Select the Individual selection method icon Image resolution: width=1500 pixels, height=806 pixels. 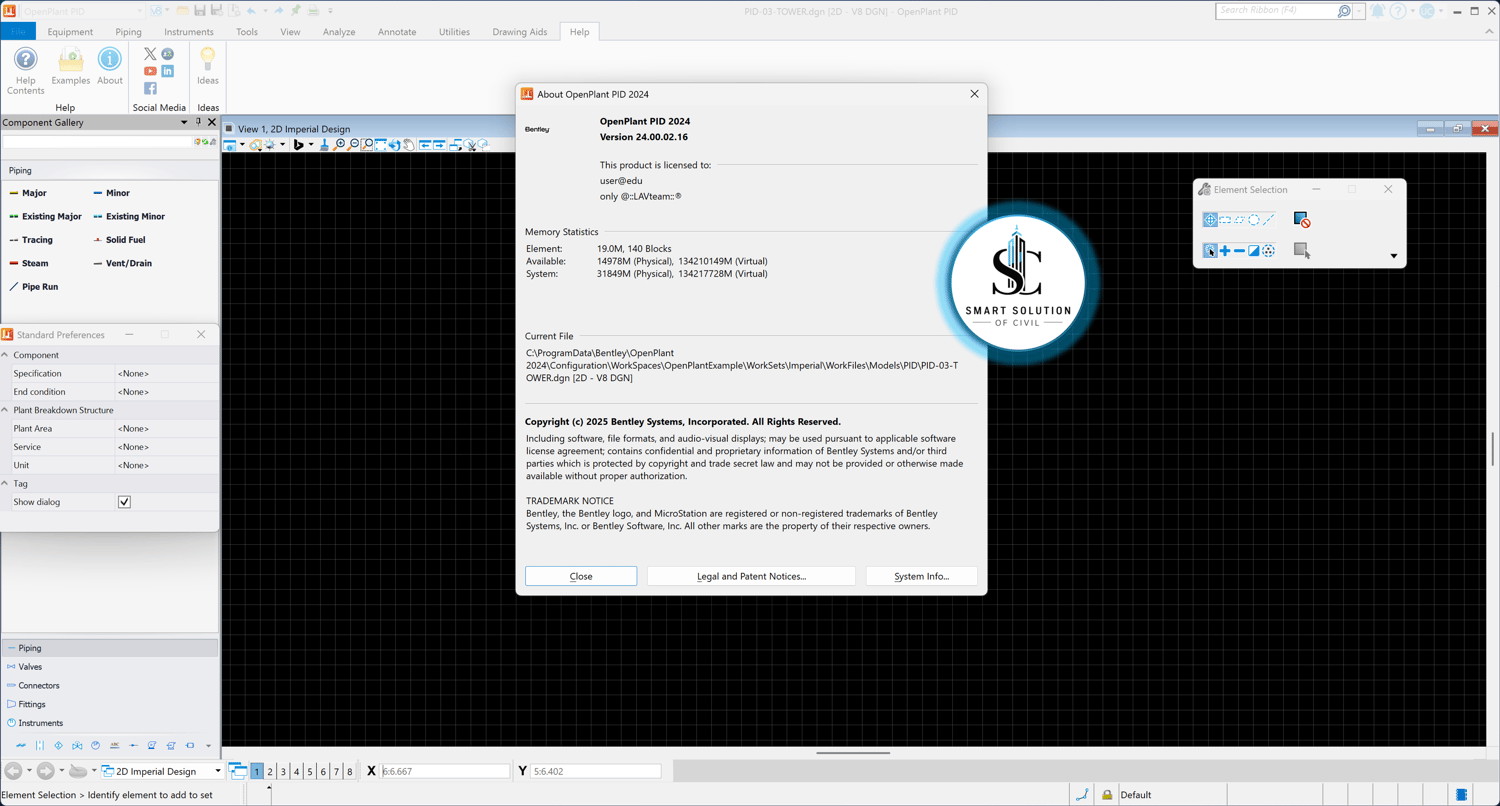click(1210, 220)
